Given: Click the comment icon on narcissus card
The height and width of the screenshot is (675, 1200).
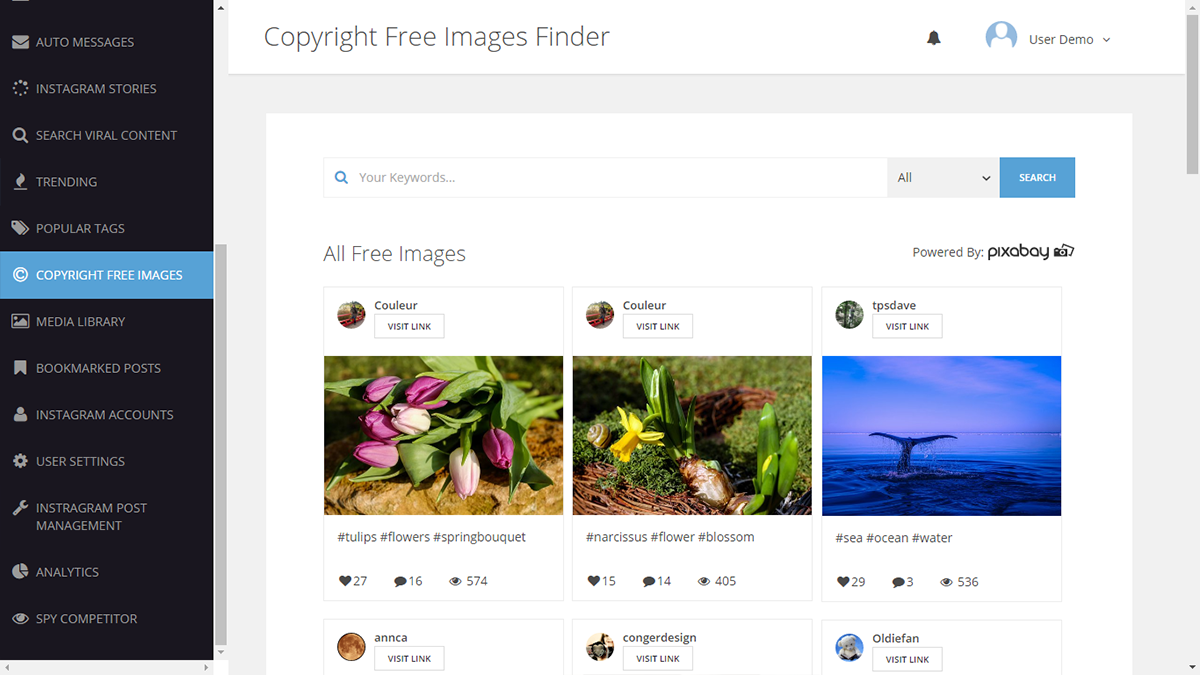Looking at the screenshot, I should pyautogui.click(x=650, y=581).
